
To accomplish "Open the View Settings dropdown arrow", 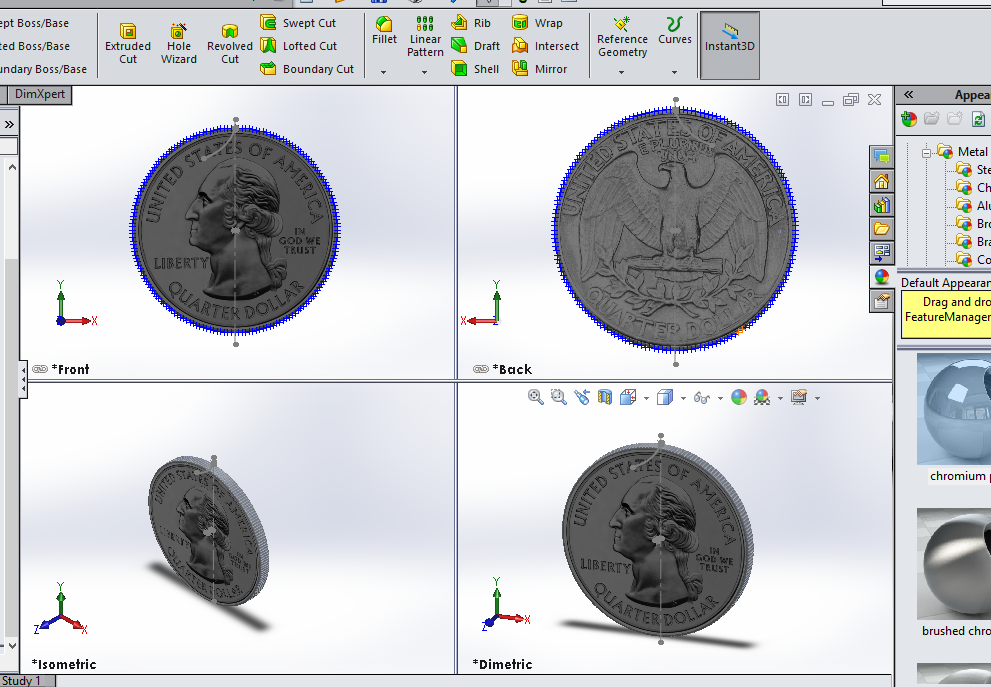I will [x=817, y=398].
